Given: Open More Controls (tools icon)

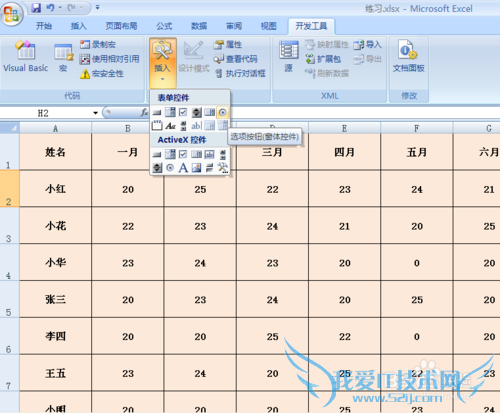Looking at the screenshot, I should 223,168.
